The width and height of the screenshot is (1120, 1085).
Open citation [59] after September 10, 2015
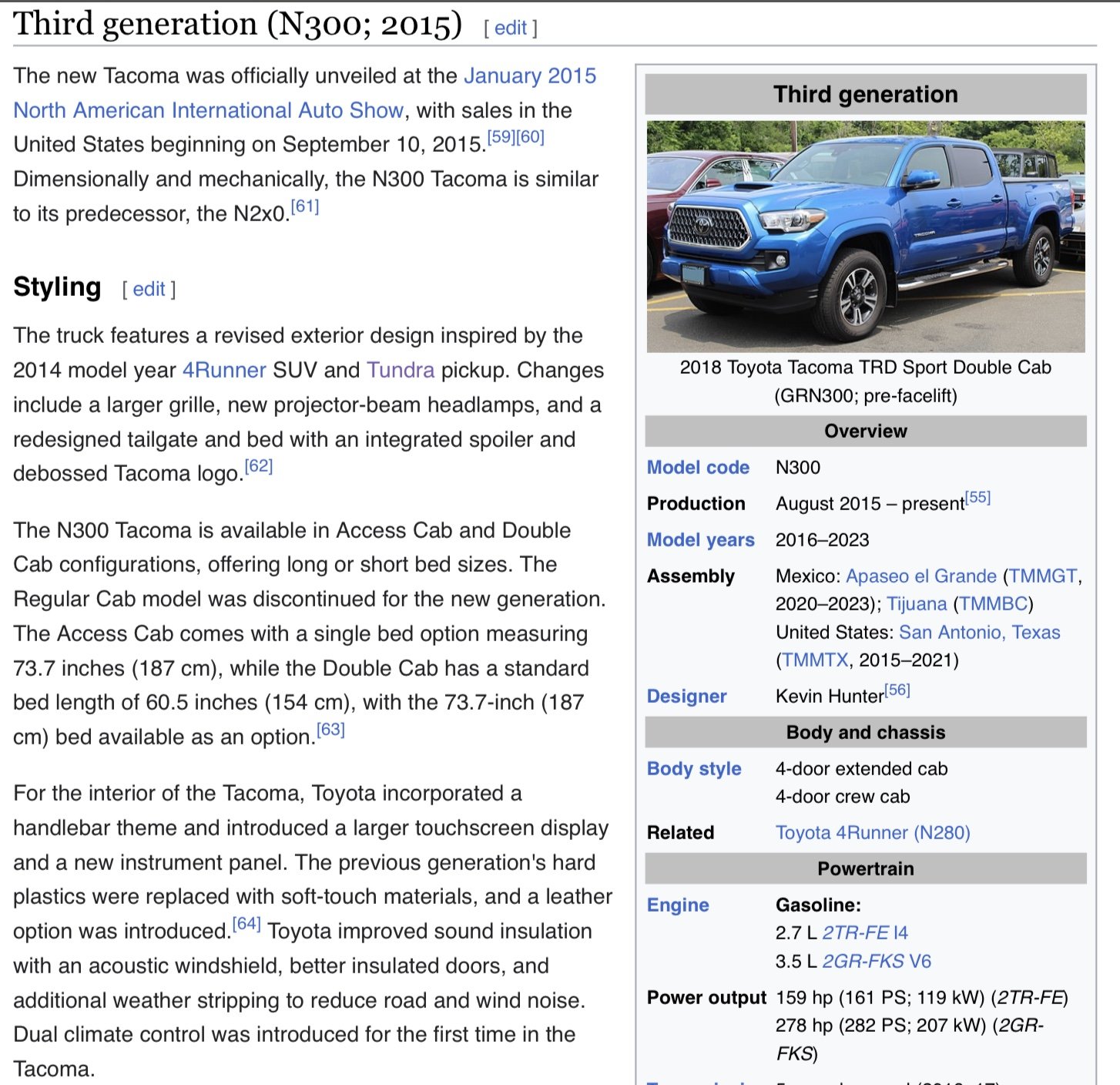point(501,137)
